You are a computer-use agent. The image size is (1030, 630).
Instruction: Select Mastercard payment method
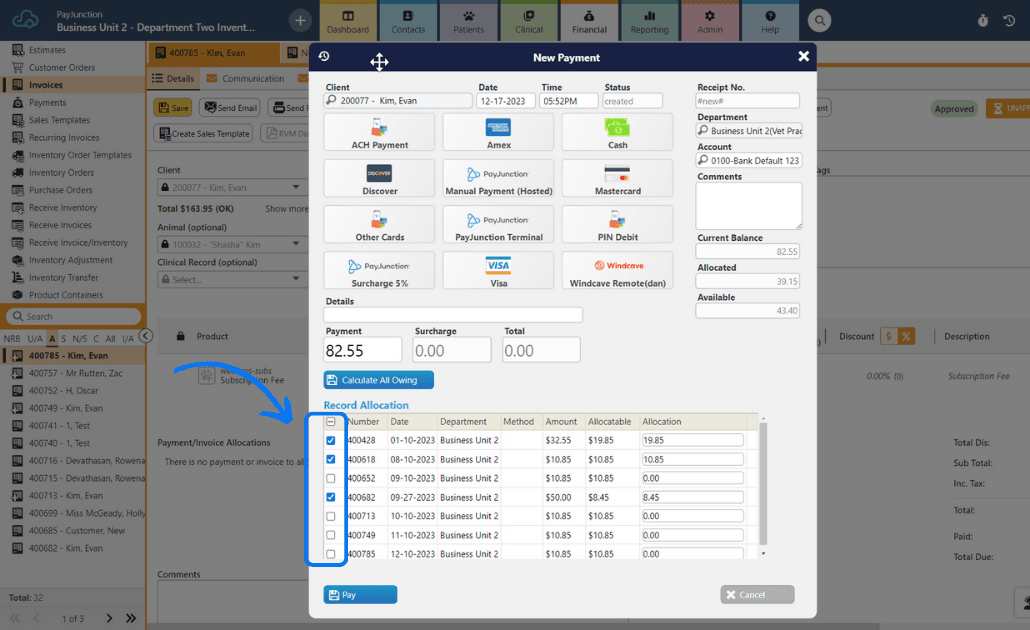click(617, 178)
